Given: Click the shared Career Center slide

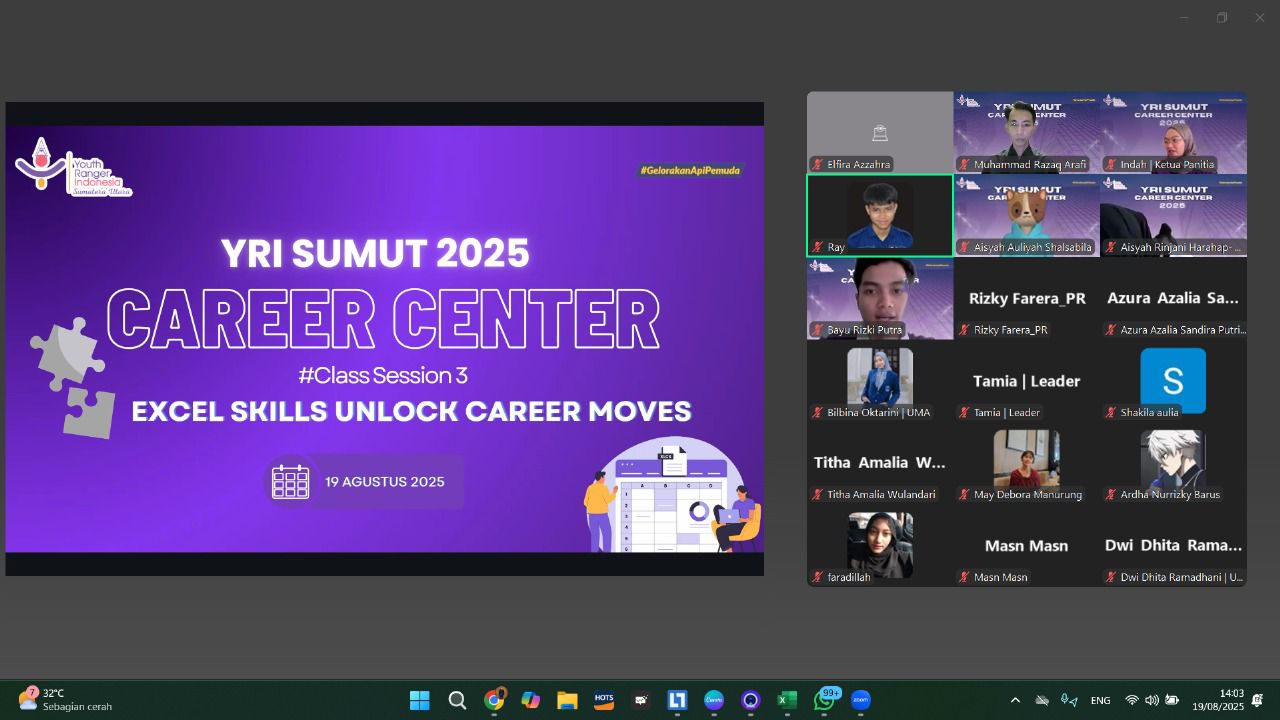Looking at the screenshot, I should pyautogui.click(x=385, y=339).
